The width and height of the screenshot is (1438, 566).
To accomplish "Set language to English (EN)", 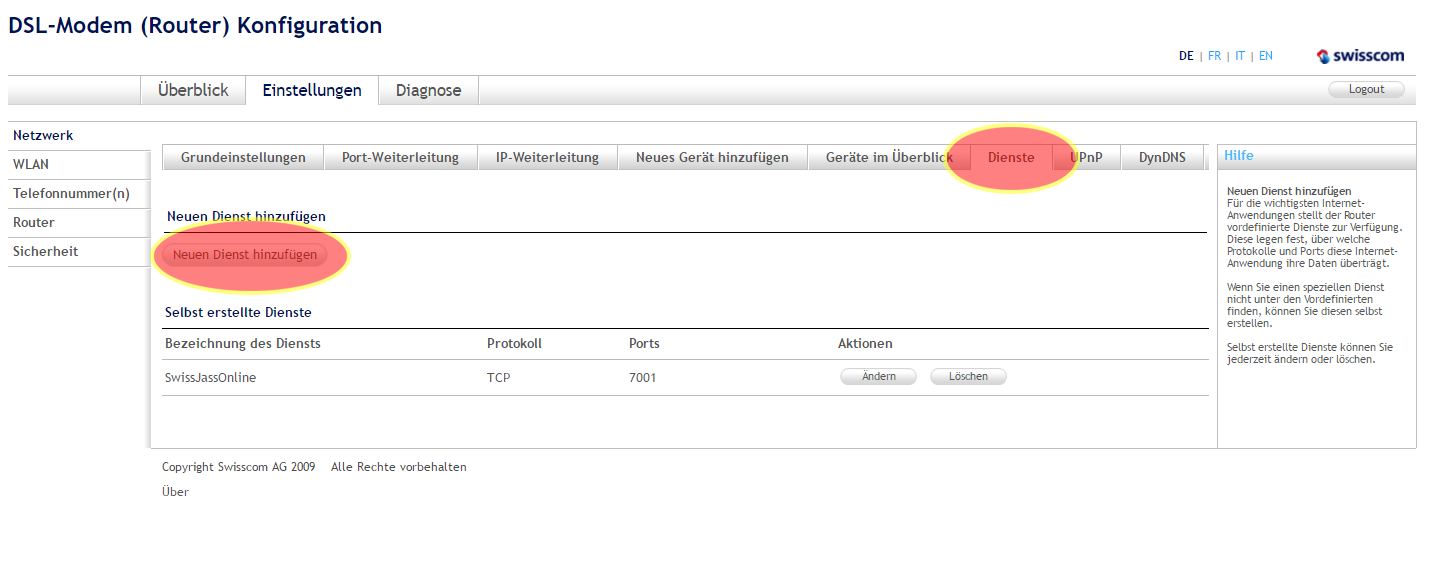I will pos(1266,56).
